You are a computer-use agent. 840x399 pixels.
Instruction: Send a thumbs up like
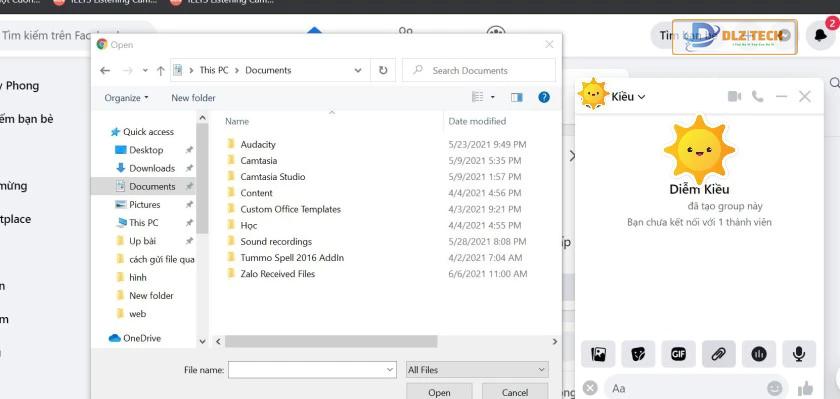tap(805, 389)
